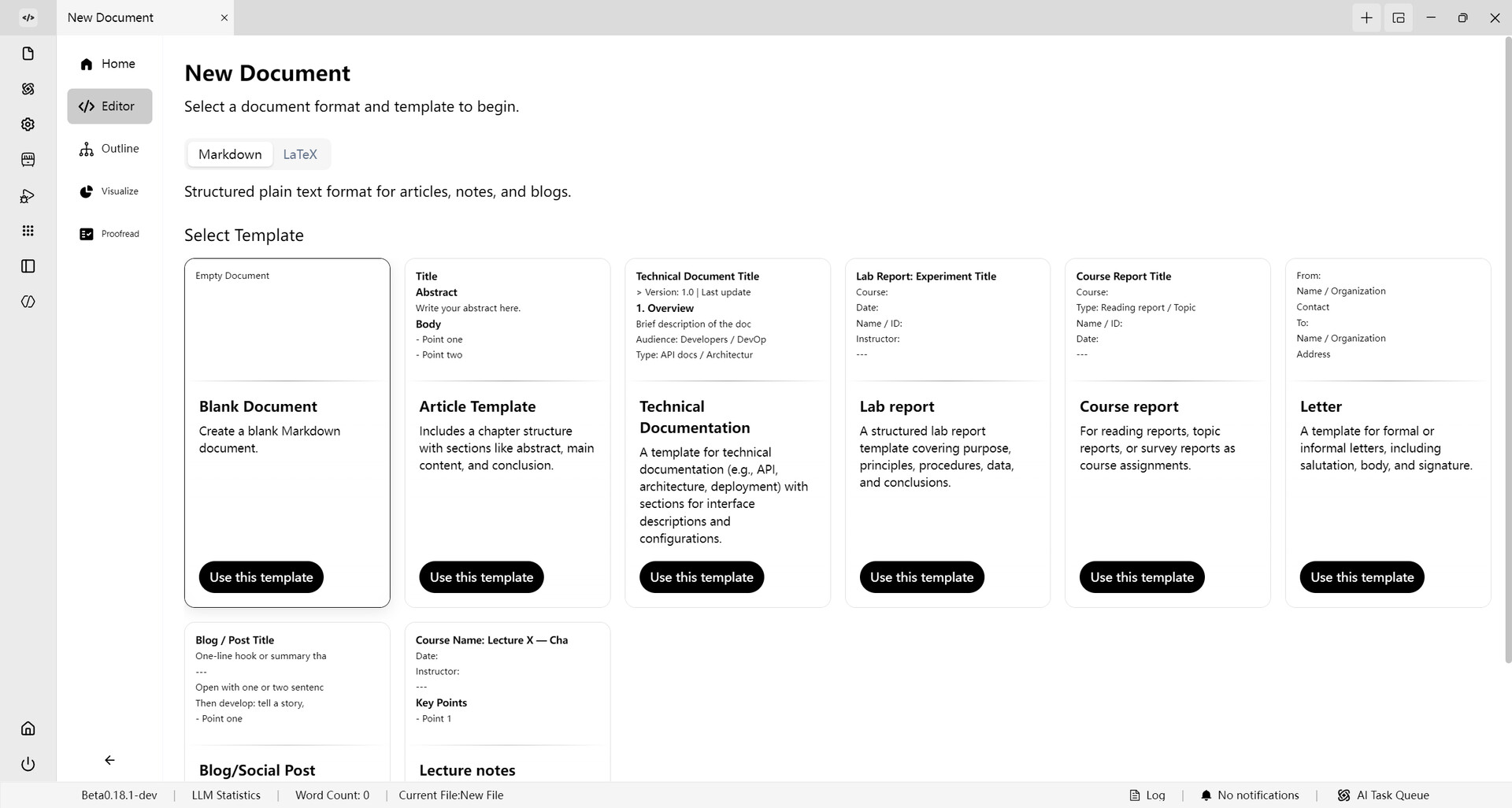
Task: Select the Lecture notes card preview
Action: (x=507, y=684)
